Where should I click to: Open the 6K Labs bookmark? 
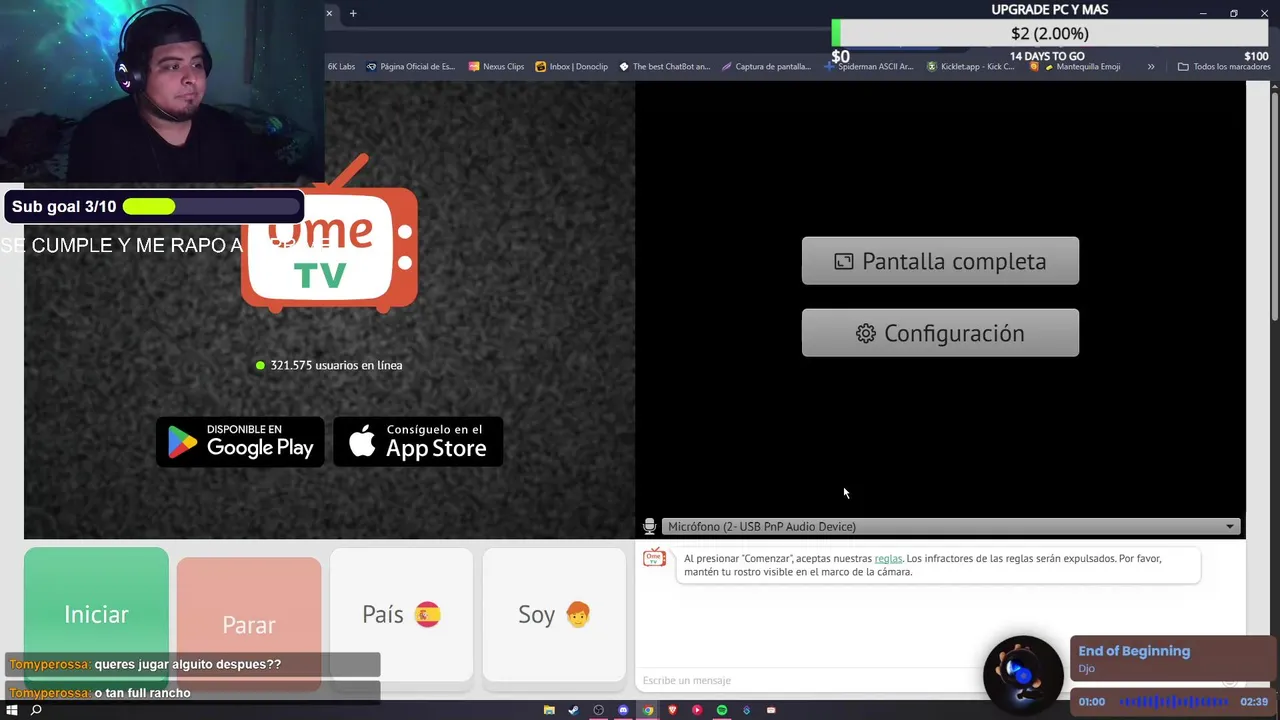point(341,67)
